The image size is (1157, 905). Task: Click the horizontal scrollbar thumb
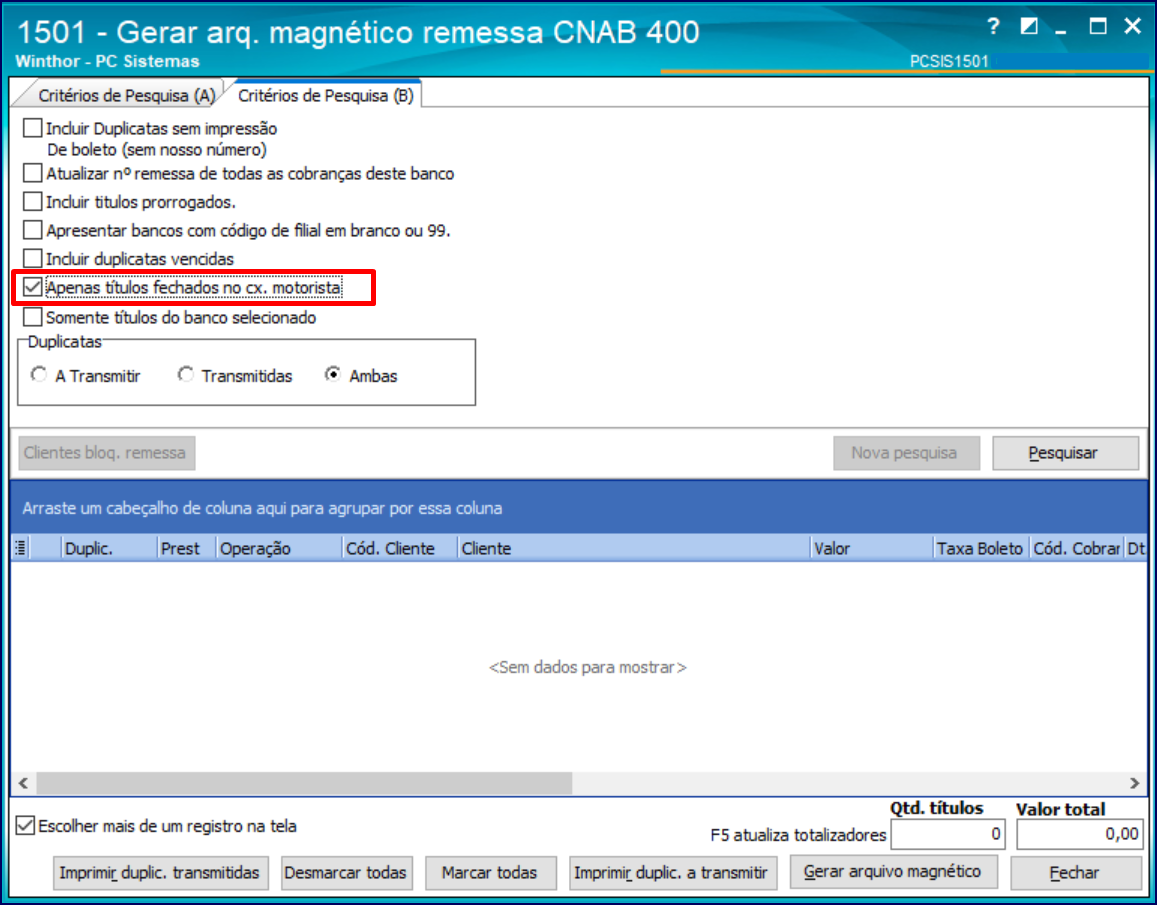[x=304, y=782]
